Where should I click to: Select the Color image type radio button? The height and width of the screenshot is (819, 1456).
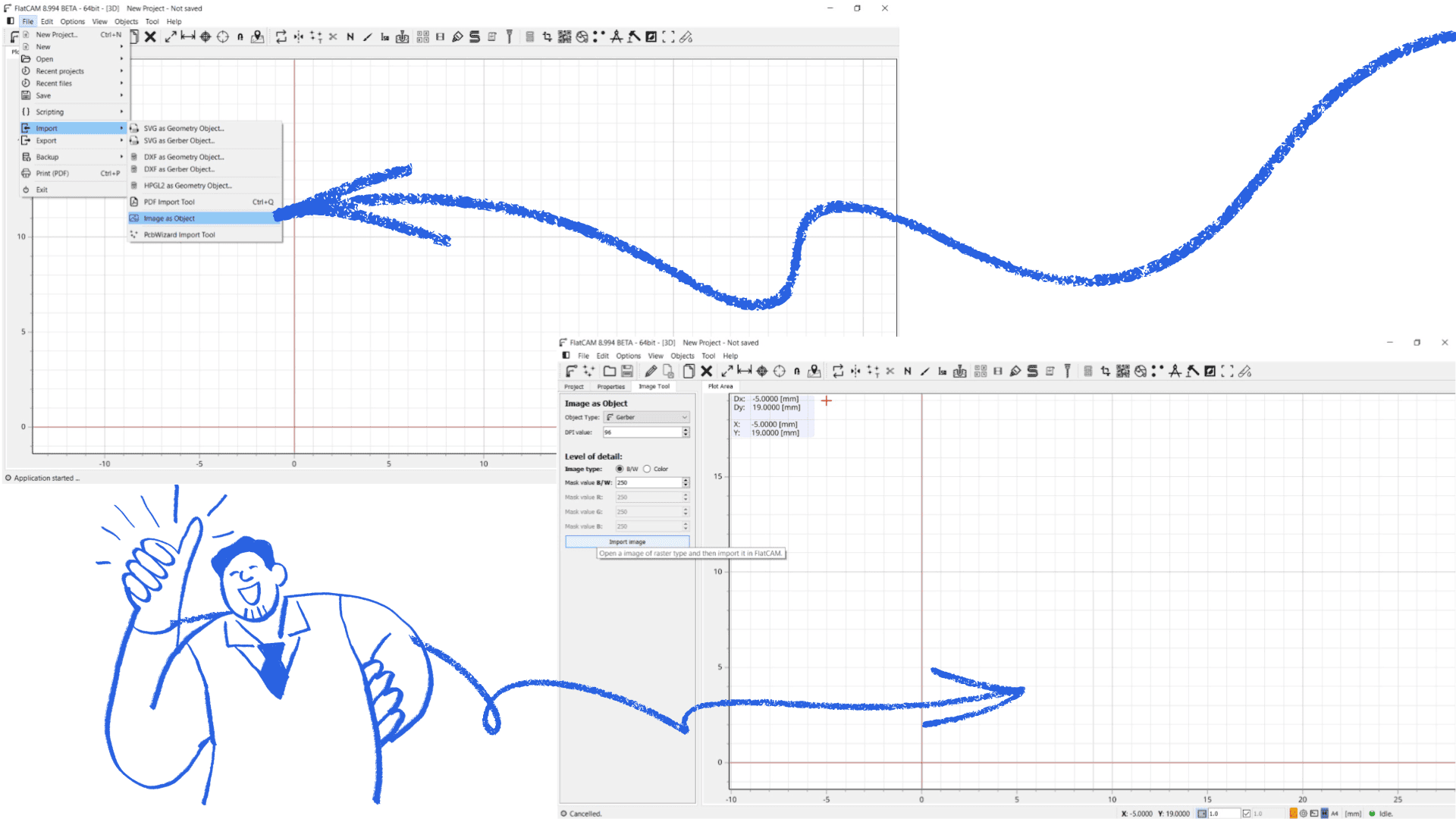(647, 469)
